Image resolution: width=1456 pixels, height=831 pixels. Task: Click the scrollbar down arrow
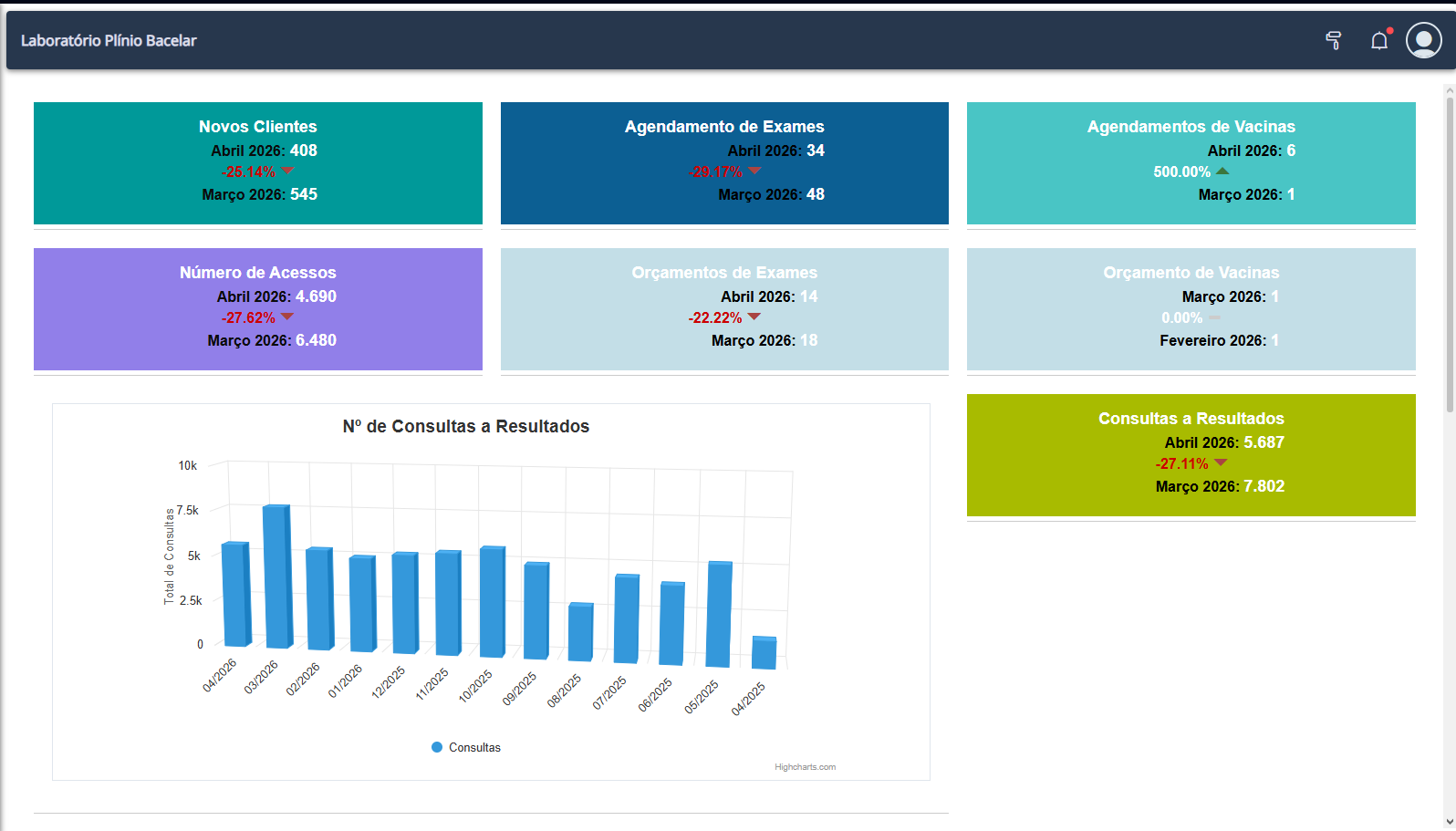[x=1451, y=822]
